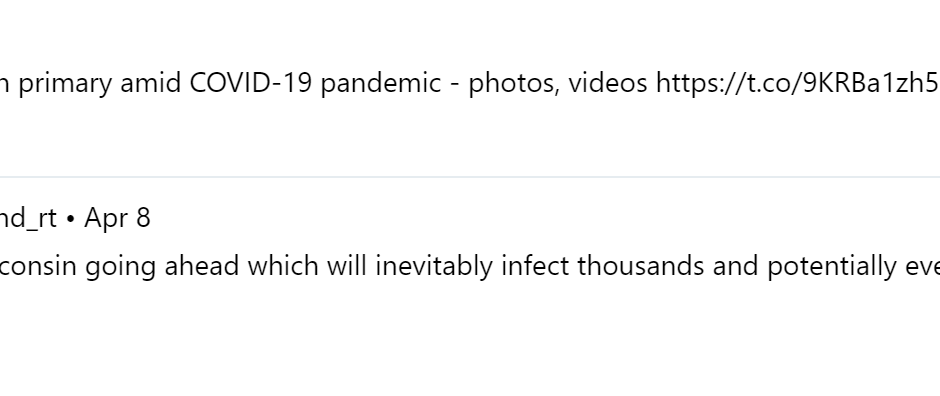Click the word photos in first tweet
The height and width of the screenshot is (396, 940).
[514, 84]
